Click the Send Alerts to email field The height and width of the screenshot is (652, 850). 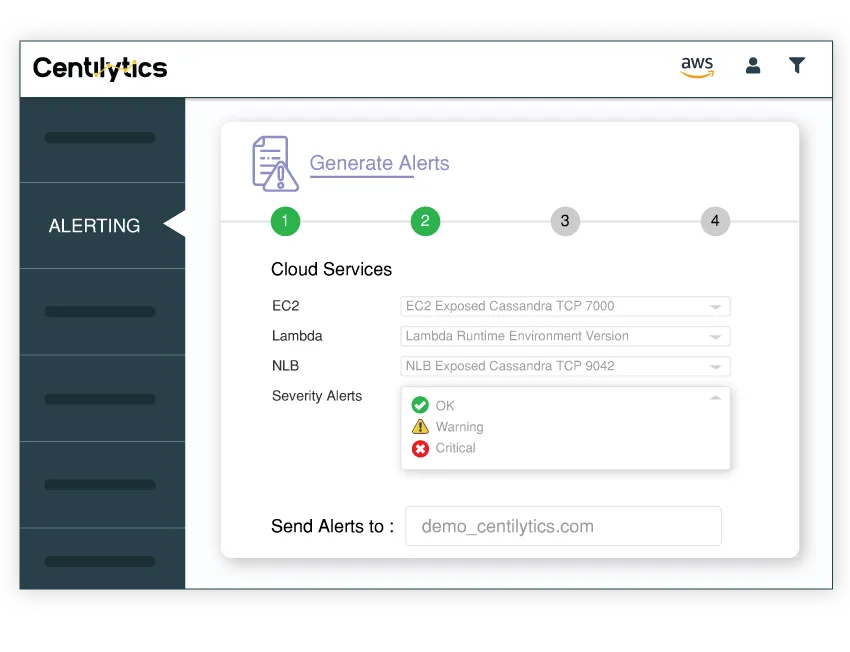(563, 526)
